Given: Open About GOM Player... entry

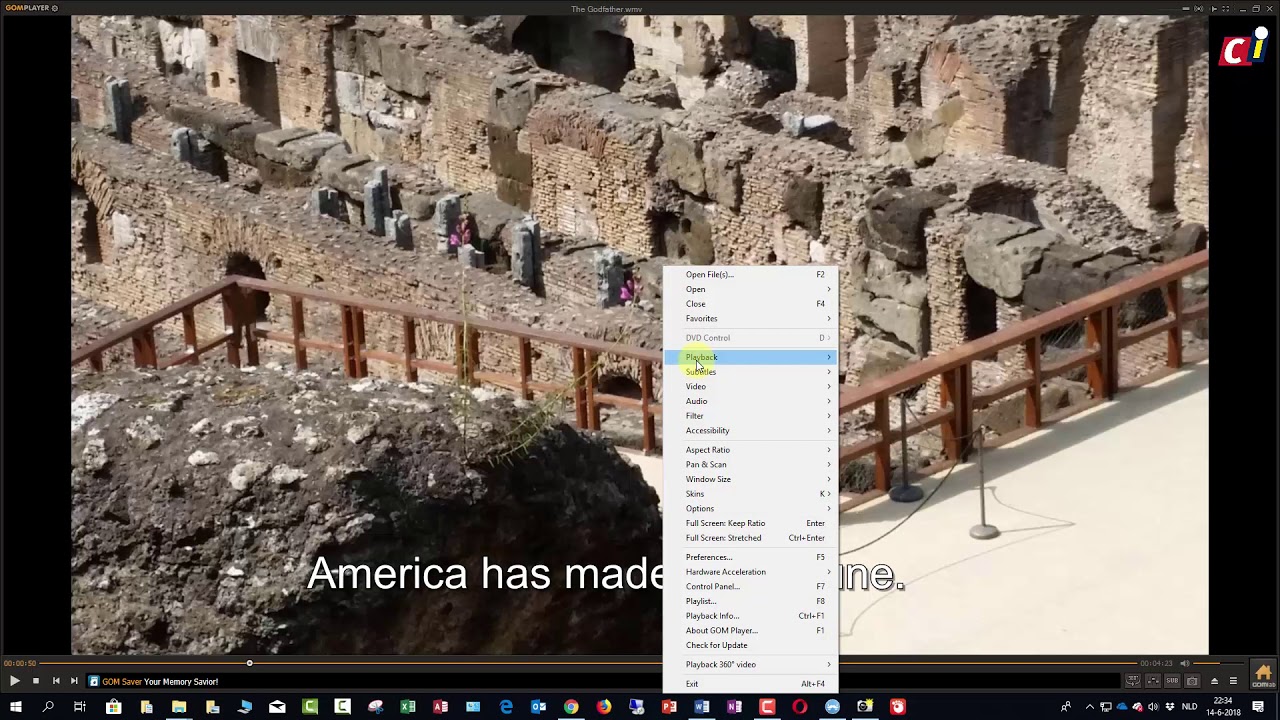Looking at the screenshot, I should point(751,630).
